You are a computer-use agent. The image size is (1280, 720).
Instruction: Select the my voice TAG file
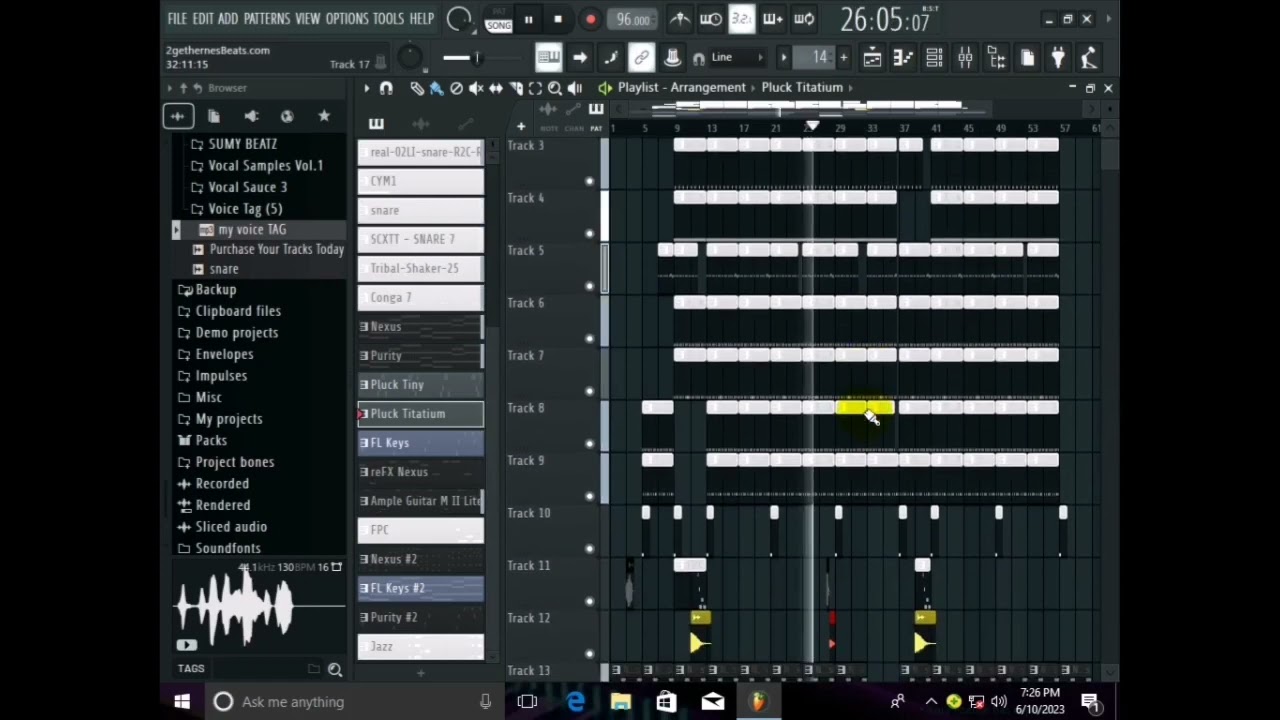[252, 230]
